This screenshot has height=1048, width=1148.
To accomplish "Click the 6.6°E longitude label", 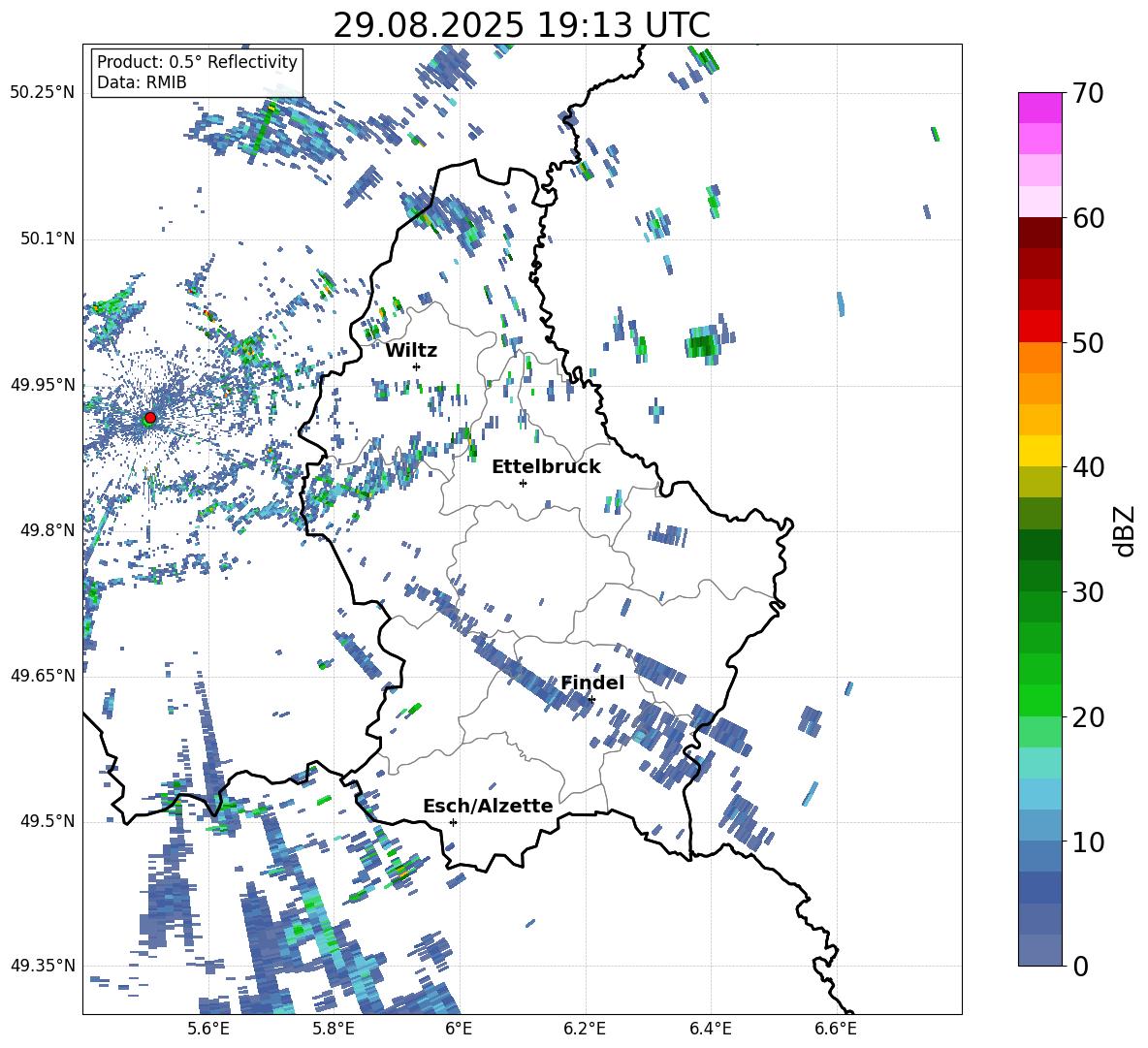I will point(836,1029).
